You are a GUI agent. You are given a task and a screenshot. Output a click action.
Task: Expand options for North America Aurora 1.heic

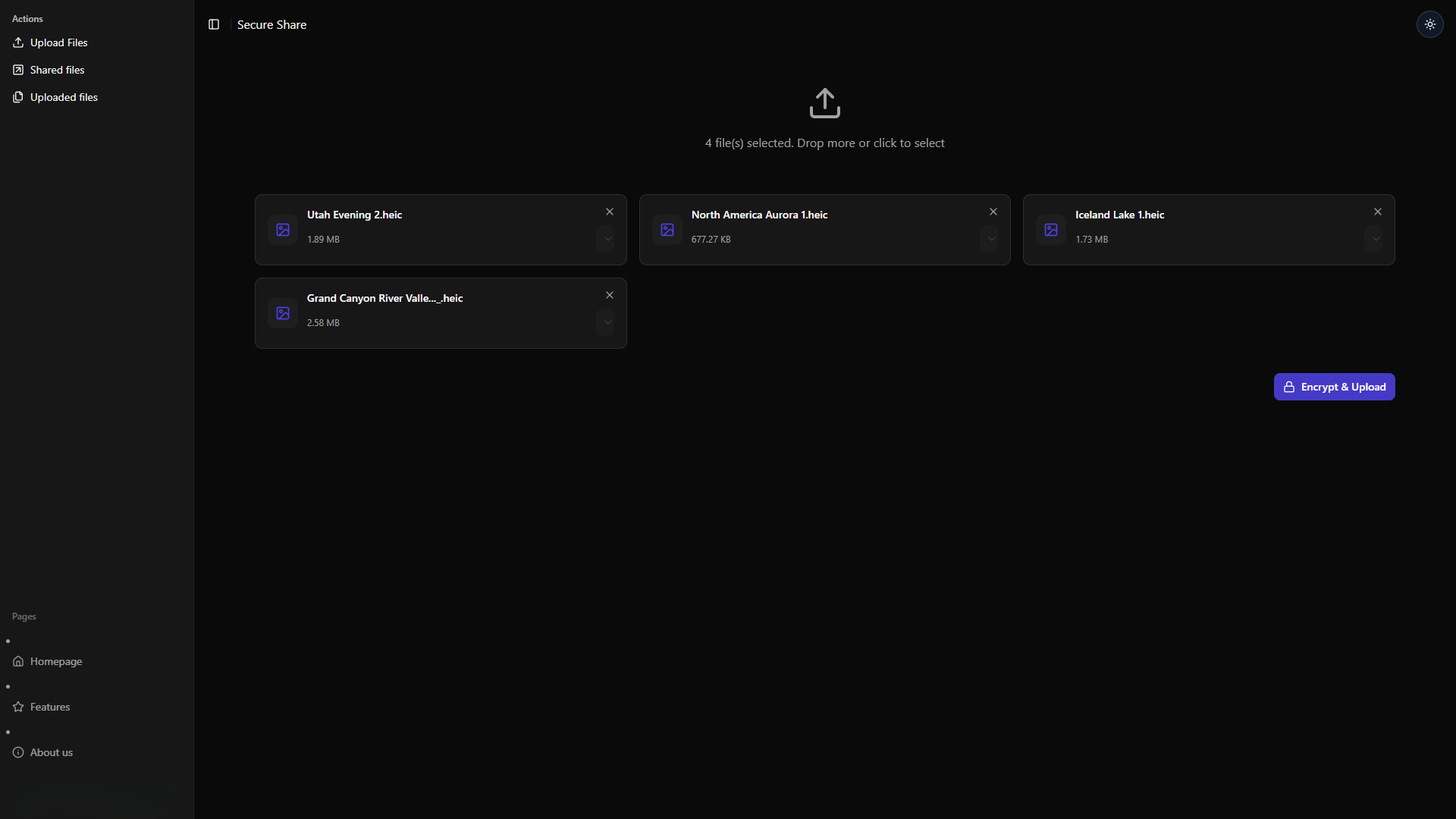tap(990, 239)
